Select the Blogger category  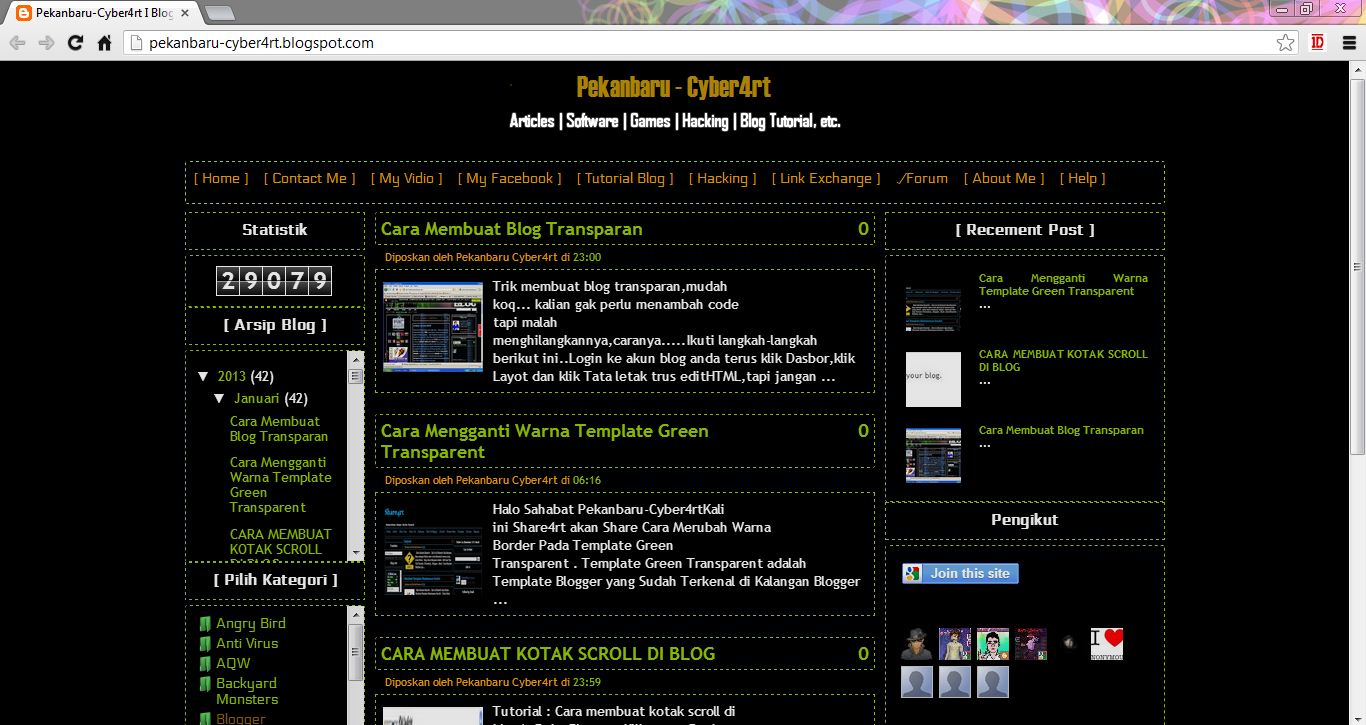point(241,719)
